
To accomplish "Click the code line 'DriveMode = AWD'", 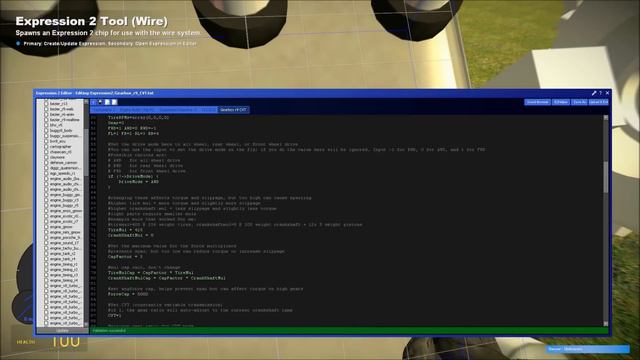I will [138, 182].
